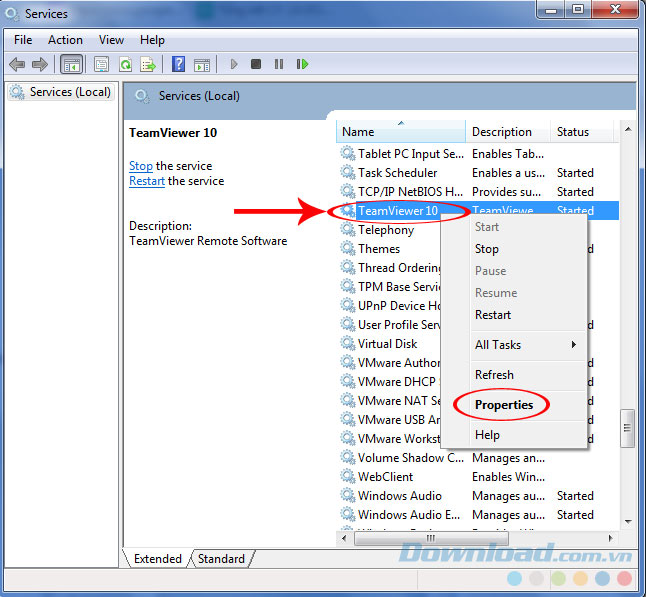Open the View menu
Screen dimensions: 646x597
(x=111, y=40)
